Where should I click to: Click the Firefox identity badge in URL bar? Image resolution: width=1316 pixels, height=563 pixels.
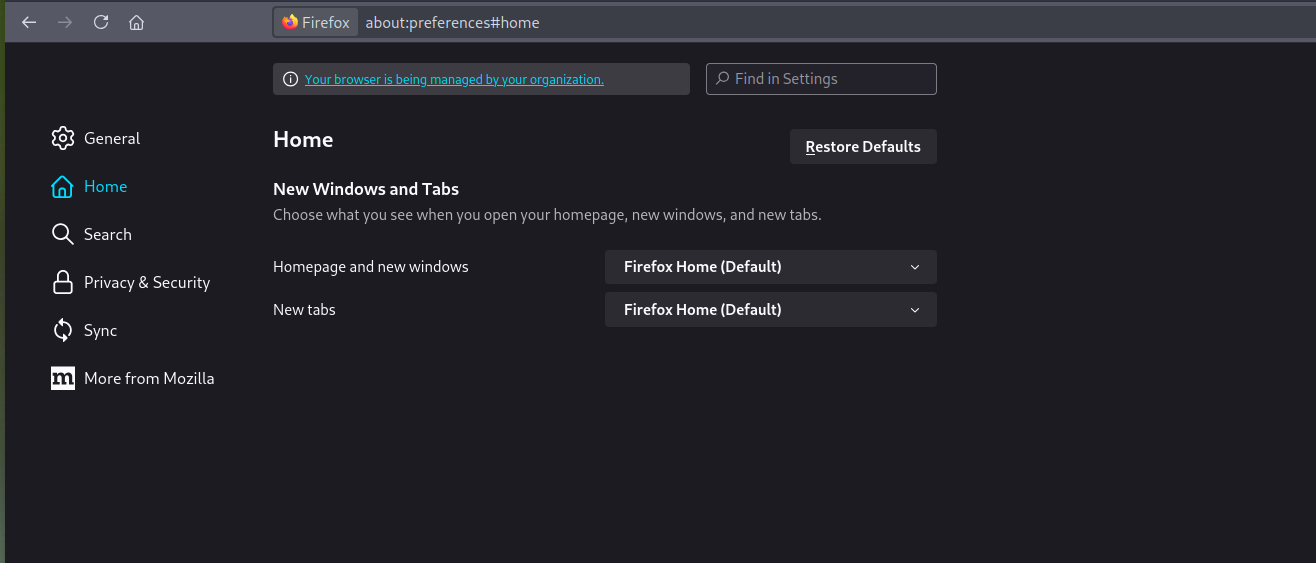pos(315,22)
